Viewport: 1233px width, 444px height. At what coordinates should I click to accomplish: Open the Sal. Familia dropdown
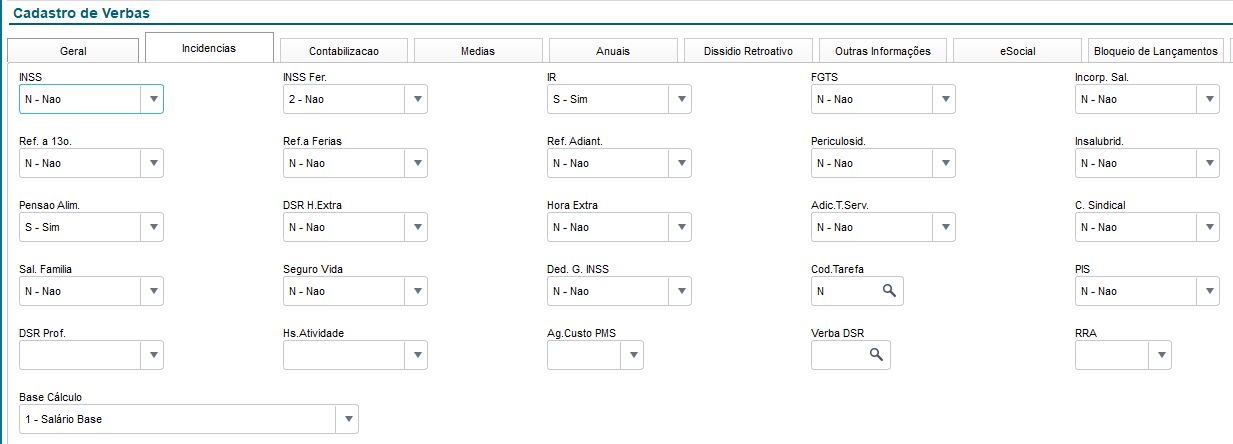152,291
